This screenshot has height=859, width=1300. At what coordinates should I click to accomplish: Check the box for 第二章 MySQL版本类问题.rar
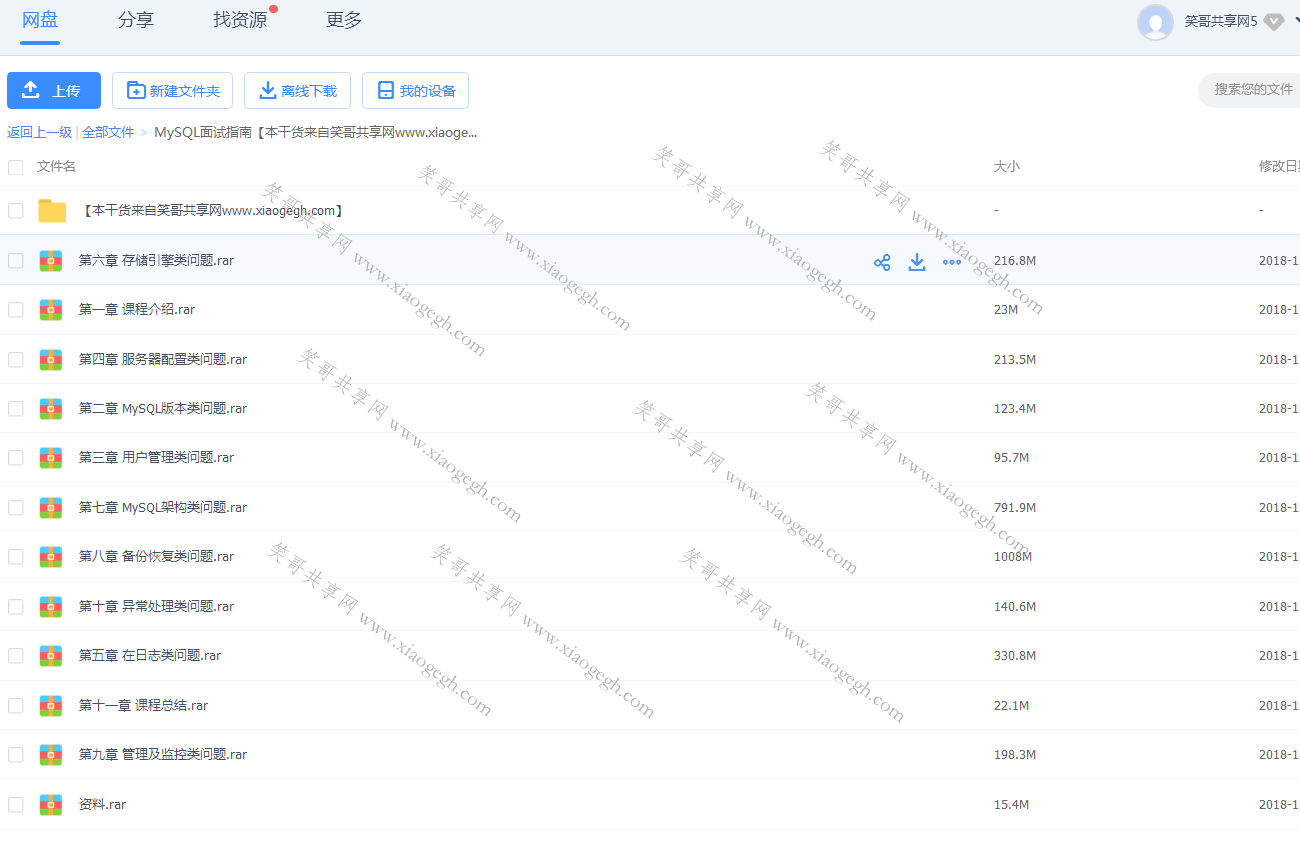click(15, 408)
